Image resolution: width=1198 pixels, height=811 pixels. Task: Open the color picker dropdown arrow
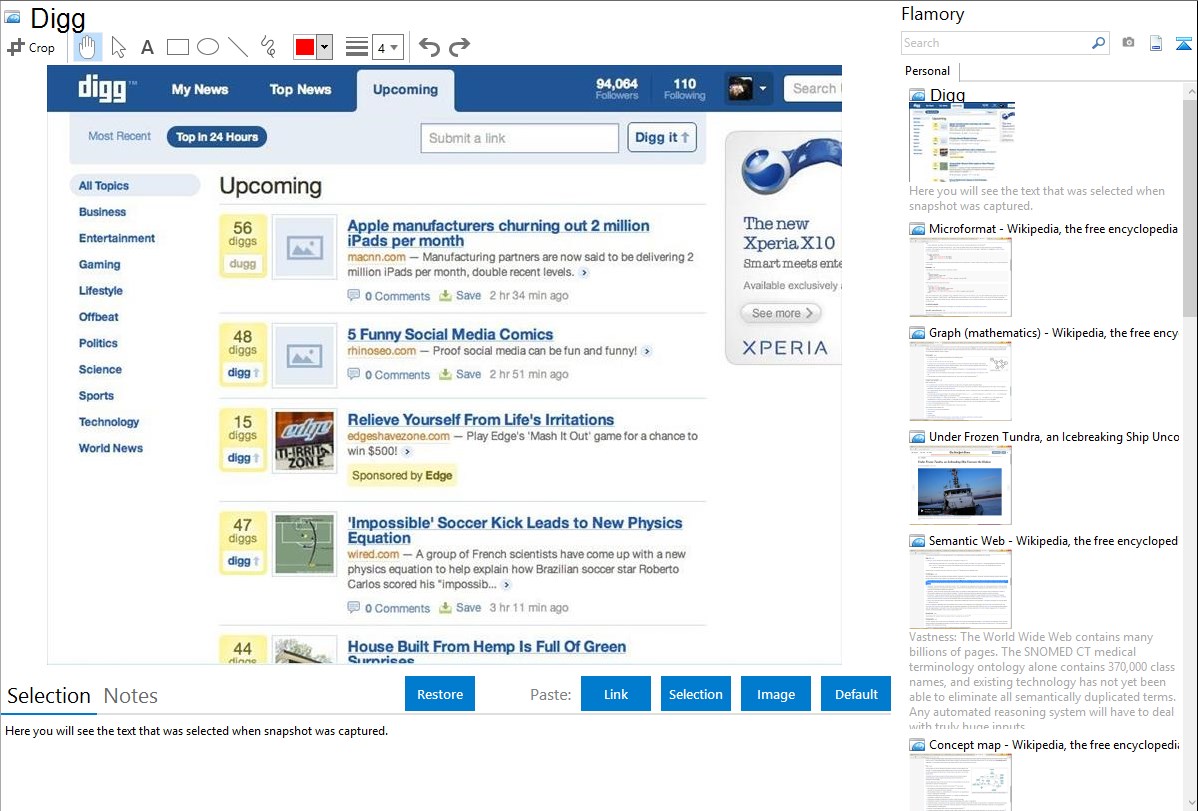click(x=324, y=47)
